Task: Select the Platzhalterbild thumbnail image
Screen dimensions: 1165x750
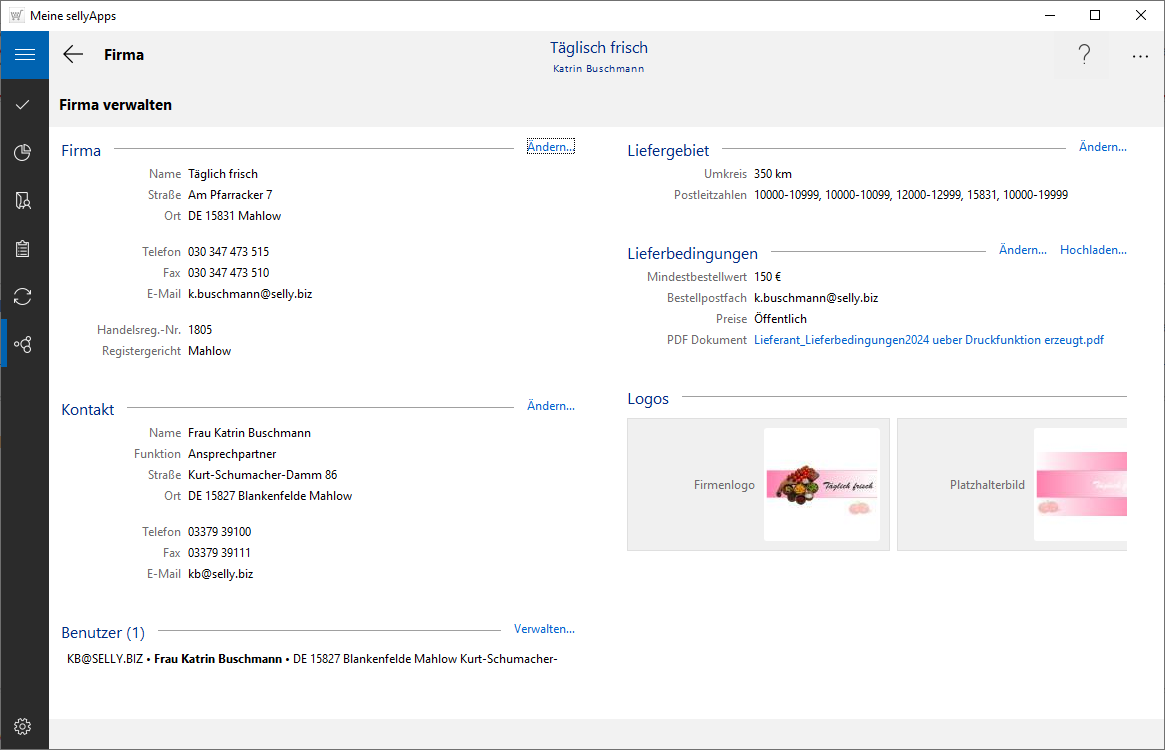Action: coord(1080,485)
